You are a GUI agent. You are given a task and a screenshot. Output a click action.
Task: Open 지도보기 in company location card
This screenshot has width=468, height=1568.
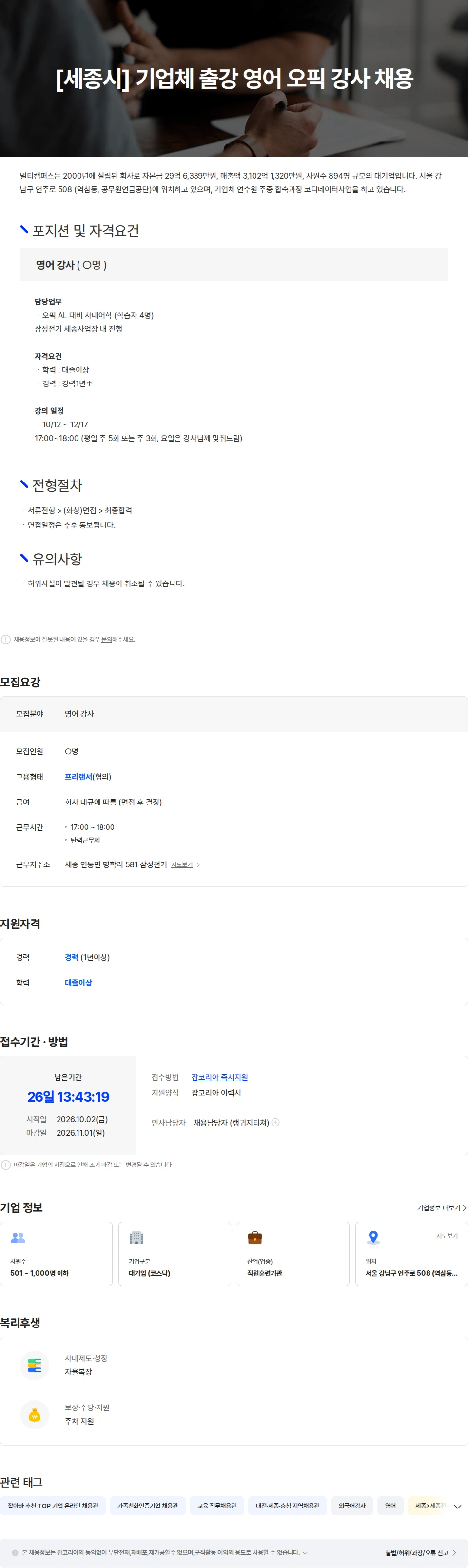coord(447,1236)
